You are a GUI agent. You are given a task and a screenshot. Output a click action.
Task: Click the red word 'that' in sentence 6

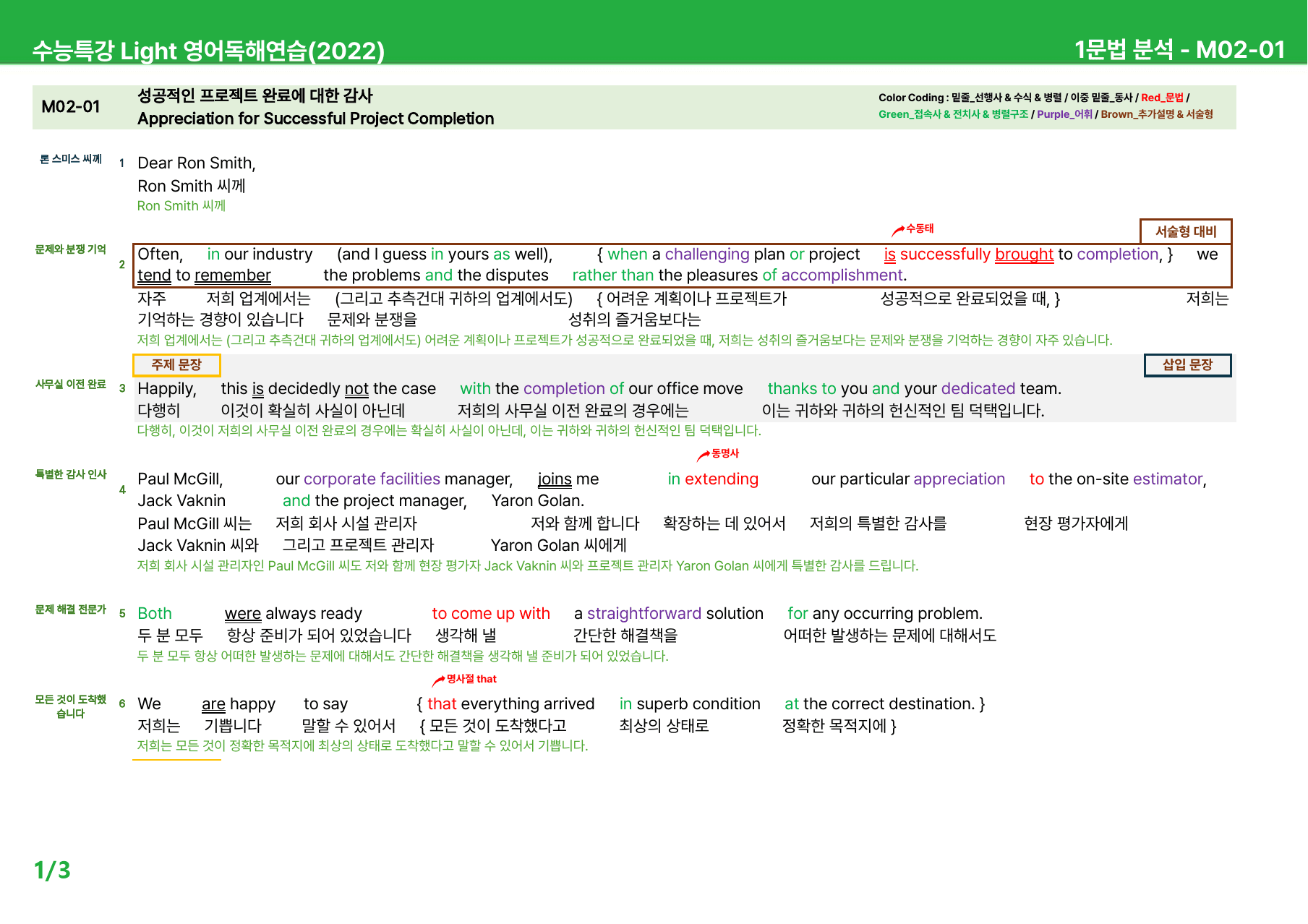click(442, 704)
